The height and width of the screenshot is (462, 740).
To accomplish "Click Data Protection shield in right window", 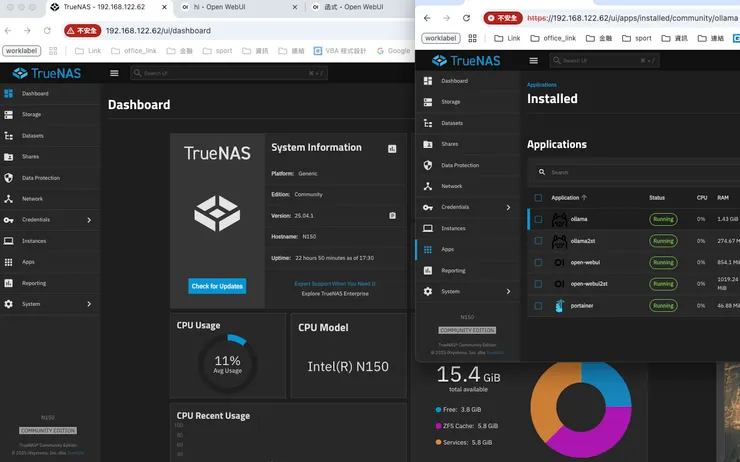I will pos(428,165).
